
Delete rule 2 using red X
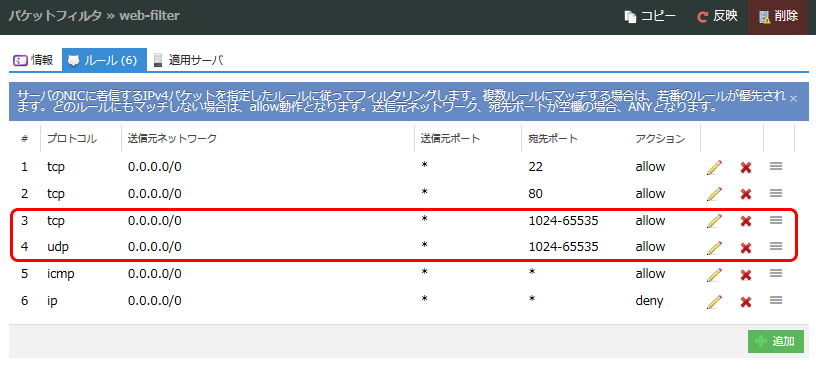(x=746, y=194)
